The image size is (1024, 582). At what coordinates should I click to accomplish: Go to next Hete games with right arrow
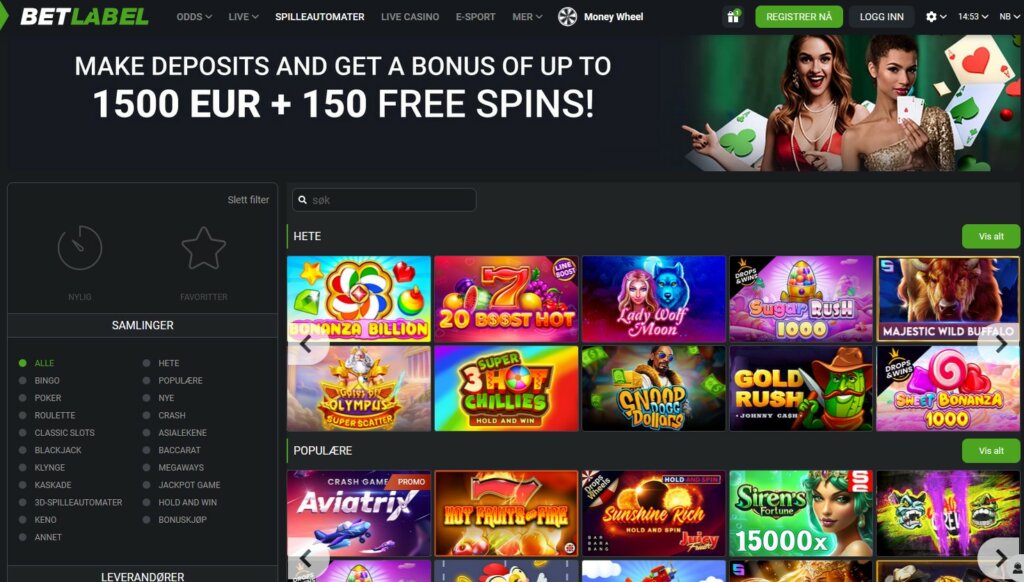pos(1000,344)
